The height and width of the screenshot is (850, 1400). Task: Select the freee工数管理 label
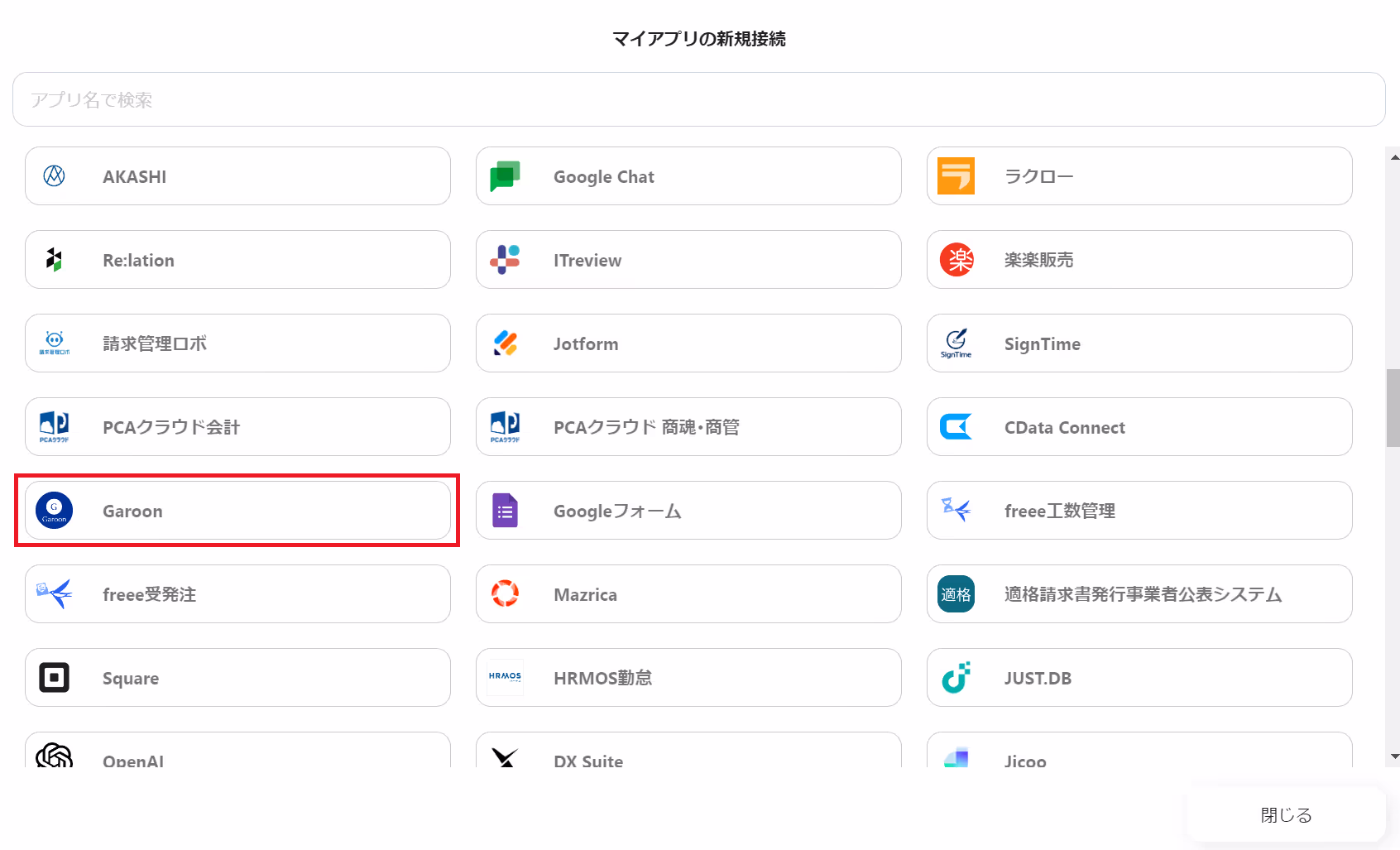tap(1060, 511)
